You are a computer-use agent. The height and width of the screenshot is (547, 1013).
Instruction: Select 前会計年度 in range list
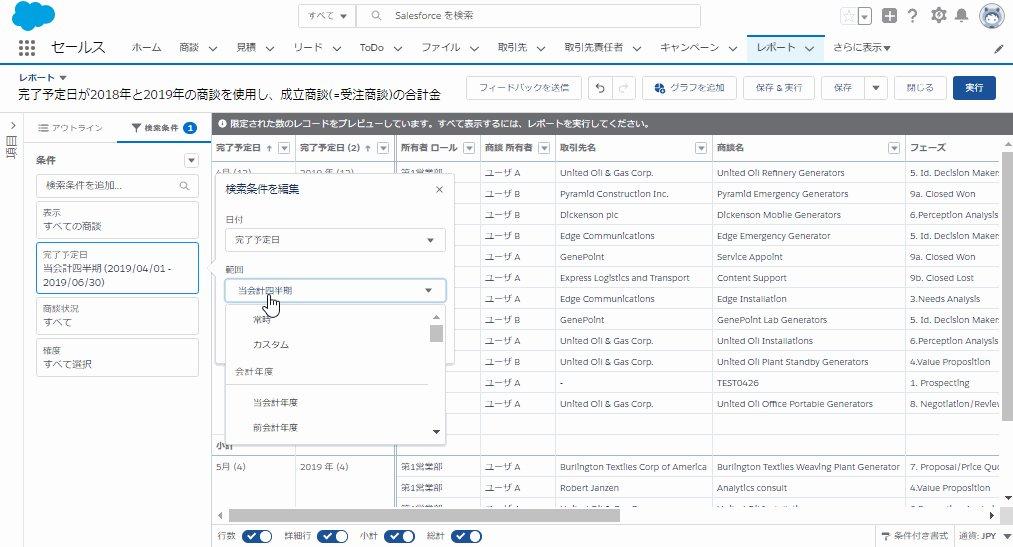coord(275,428)
